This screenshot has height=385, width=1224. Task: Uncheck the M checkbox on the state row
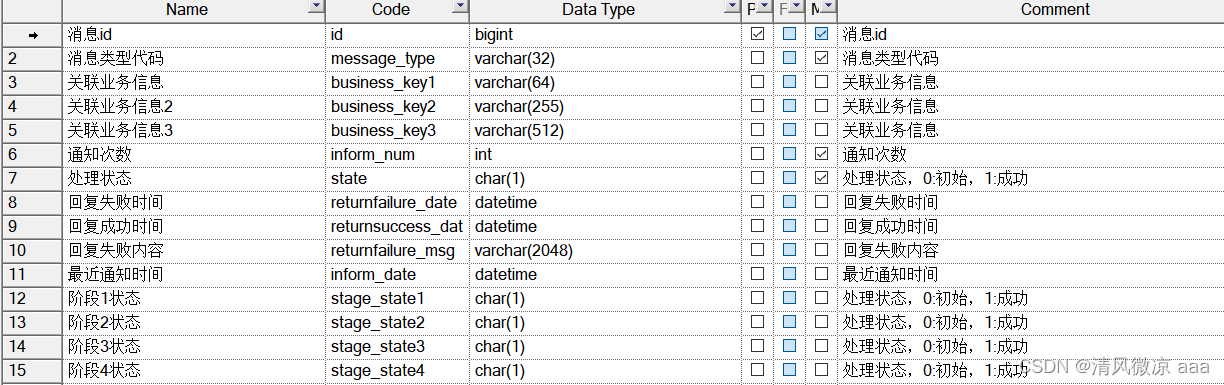coord(822,178)
